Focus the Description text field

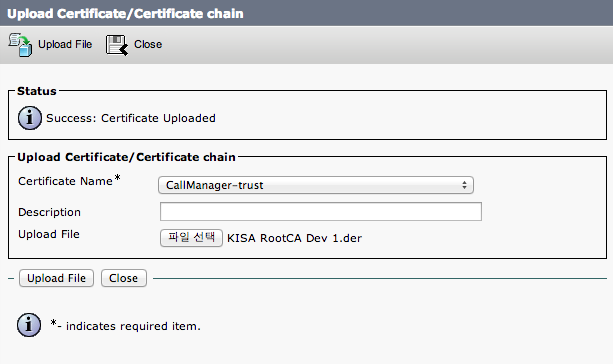pyautogui.click(x=321, y=212)
